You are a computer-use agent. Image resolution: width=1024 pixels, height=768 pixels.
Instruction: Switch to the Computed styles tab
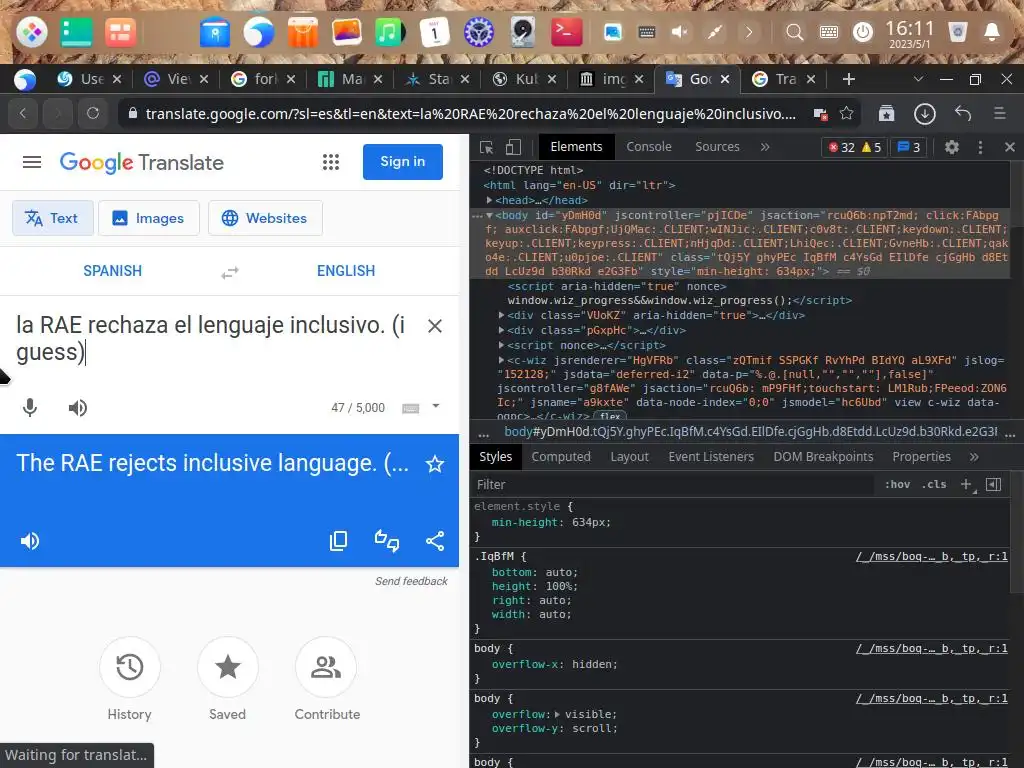pyautogui.click(x=561, y=456)
